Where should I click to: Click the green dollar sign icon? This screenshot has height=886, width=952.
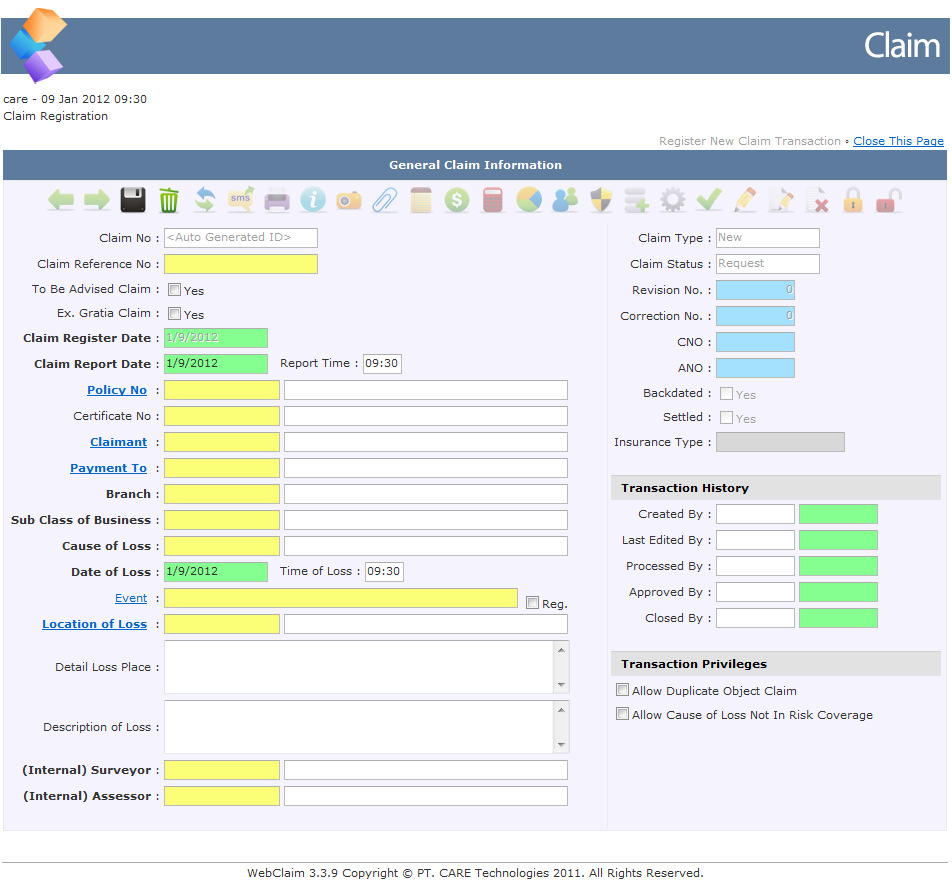click(x=457, y=200)
